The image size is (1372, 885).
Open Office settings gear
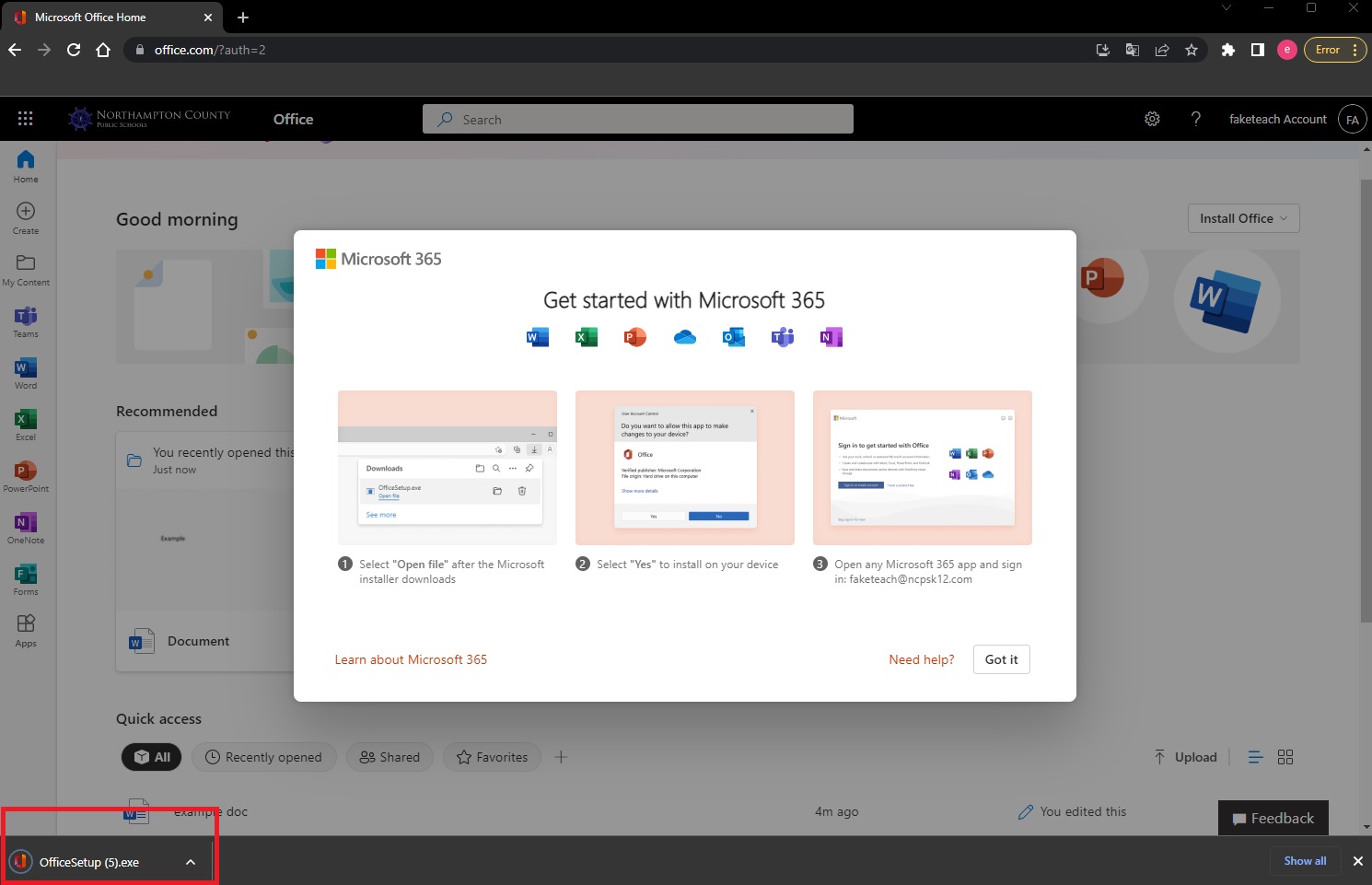click(x=1152, y=119)
